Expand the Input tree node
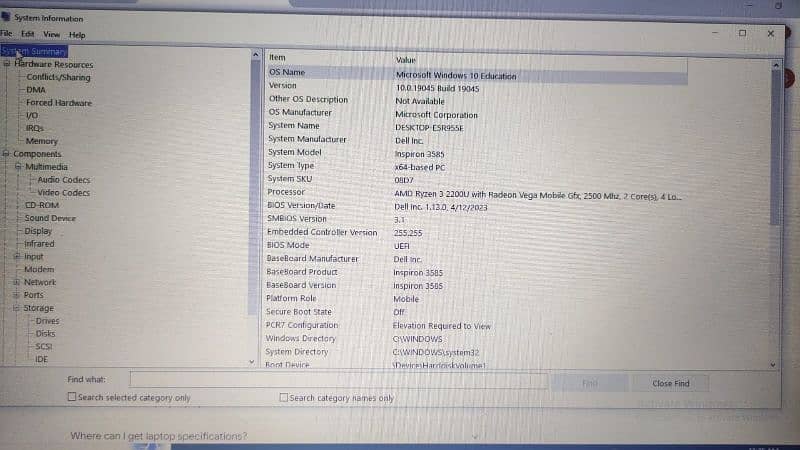 [x=16, y=256]
